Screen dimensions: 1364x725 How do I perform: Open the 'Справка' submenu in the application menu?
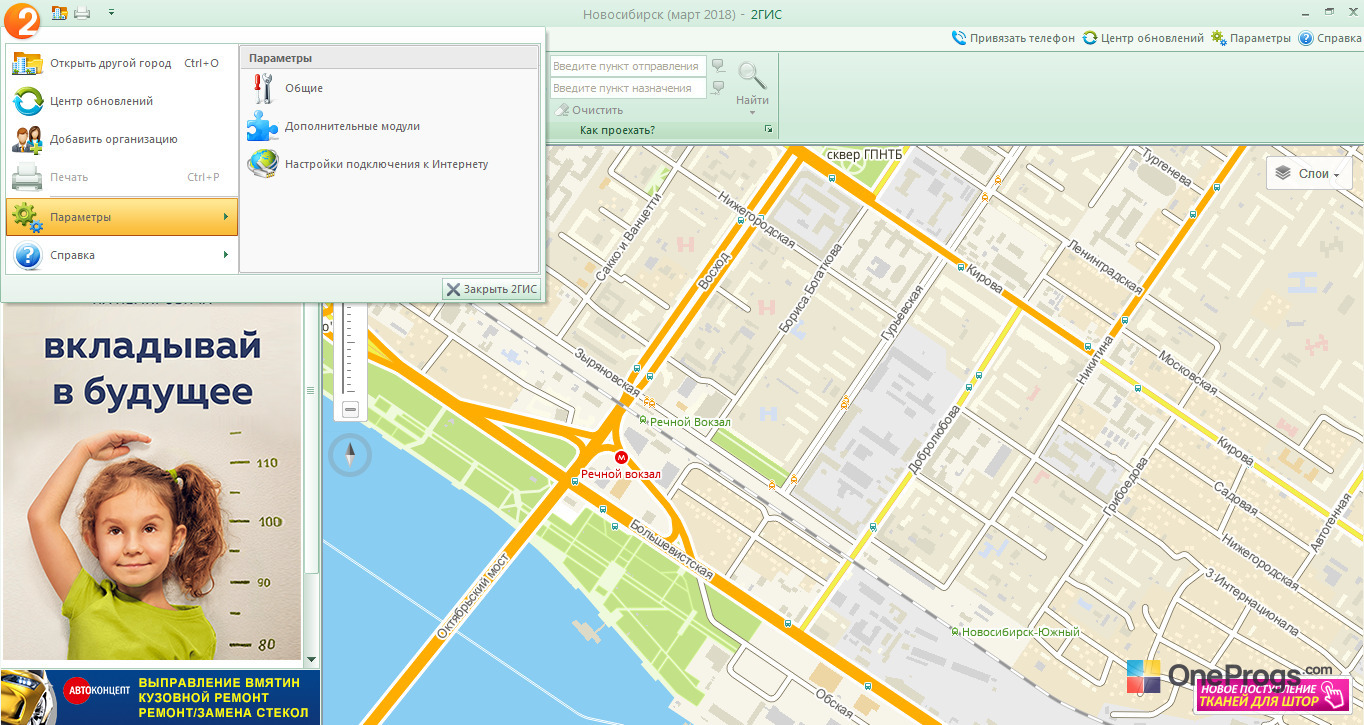122,255
